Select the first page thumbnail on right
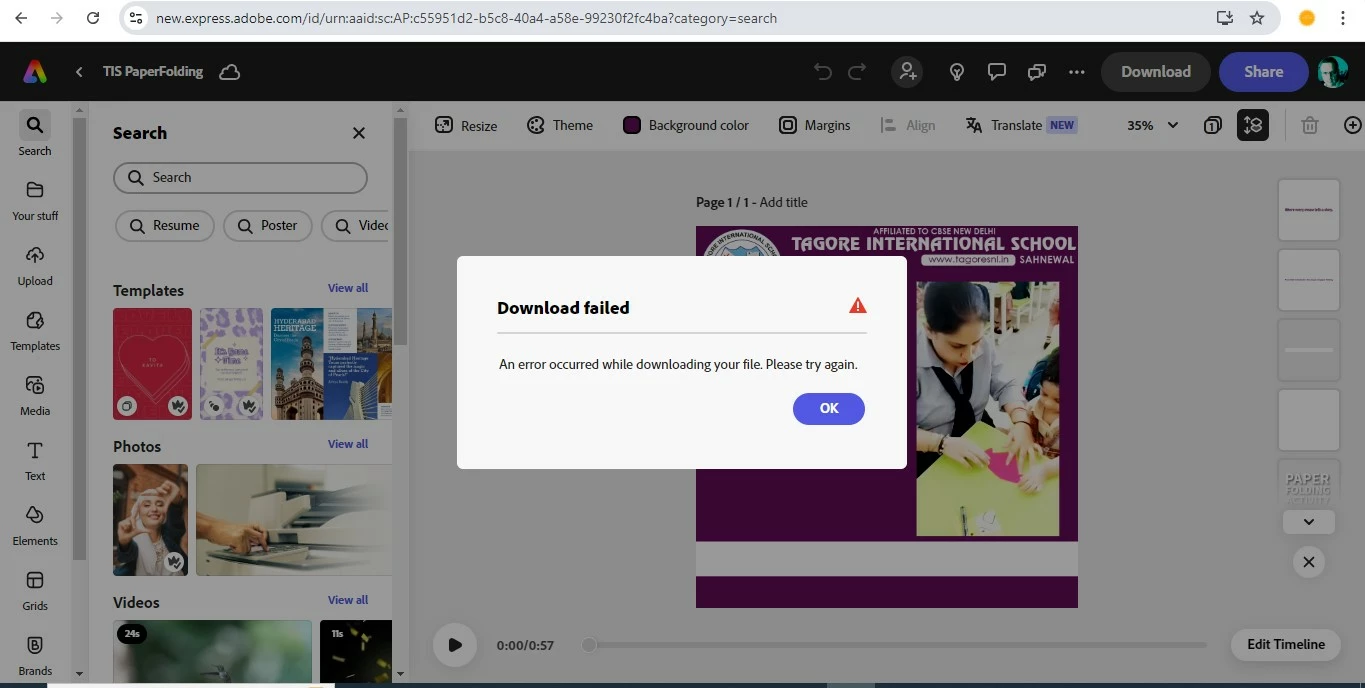The width and height of the screenshot is (1365, 688). [x=1309, y=210]
